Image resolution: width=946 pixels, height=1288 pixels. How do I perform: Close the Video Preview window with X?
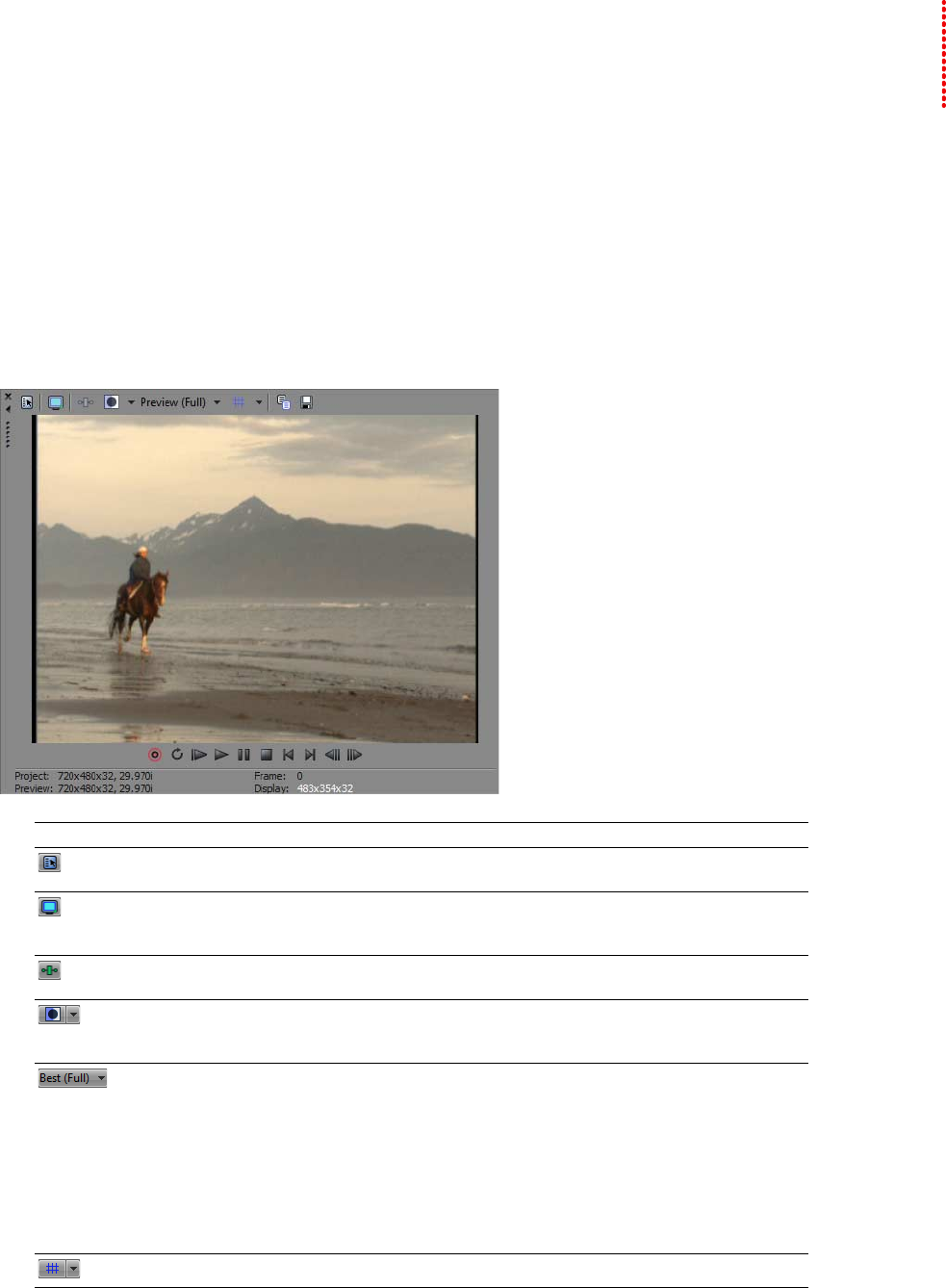(8, 397)
